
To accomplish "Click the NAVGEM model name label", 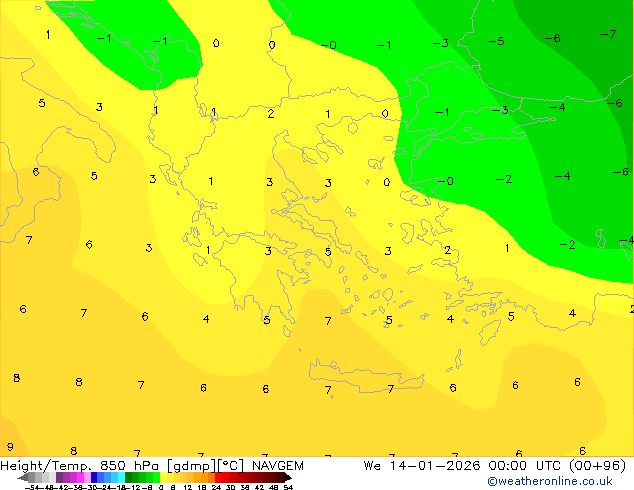I will point(278,465).
